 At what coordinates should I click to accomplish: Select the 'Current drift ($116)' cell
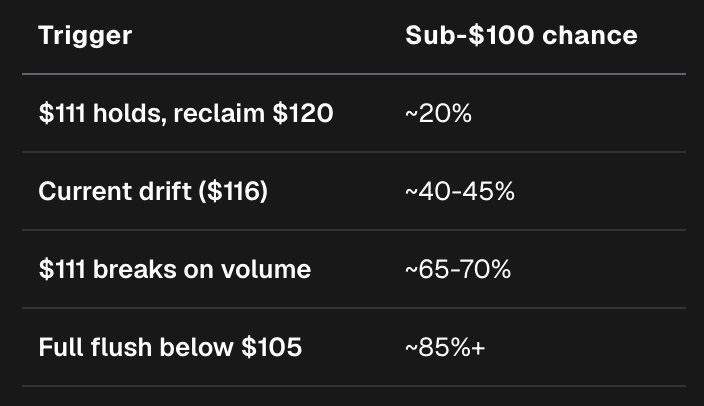pos(153,191)
